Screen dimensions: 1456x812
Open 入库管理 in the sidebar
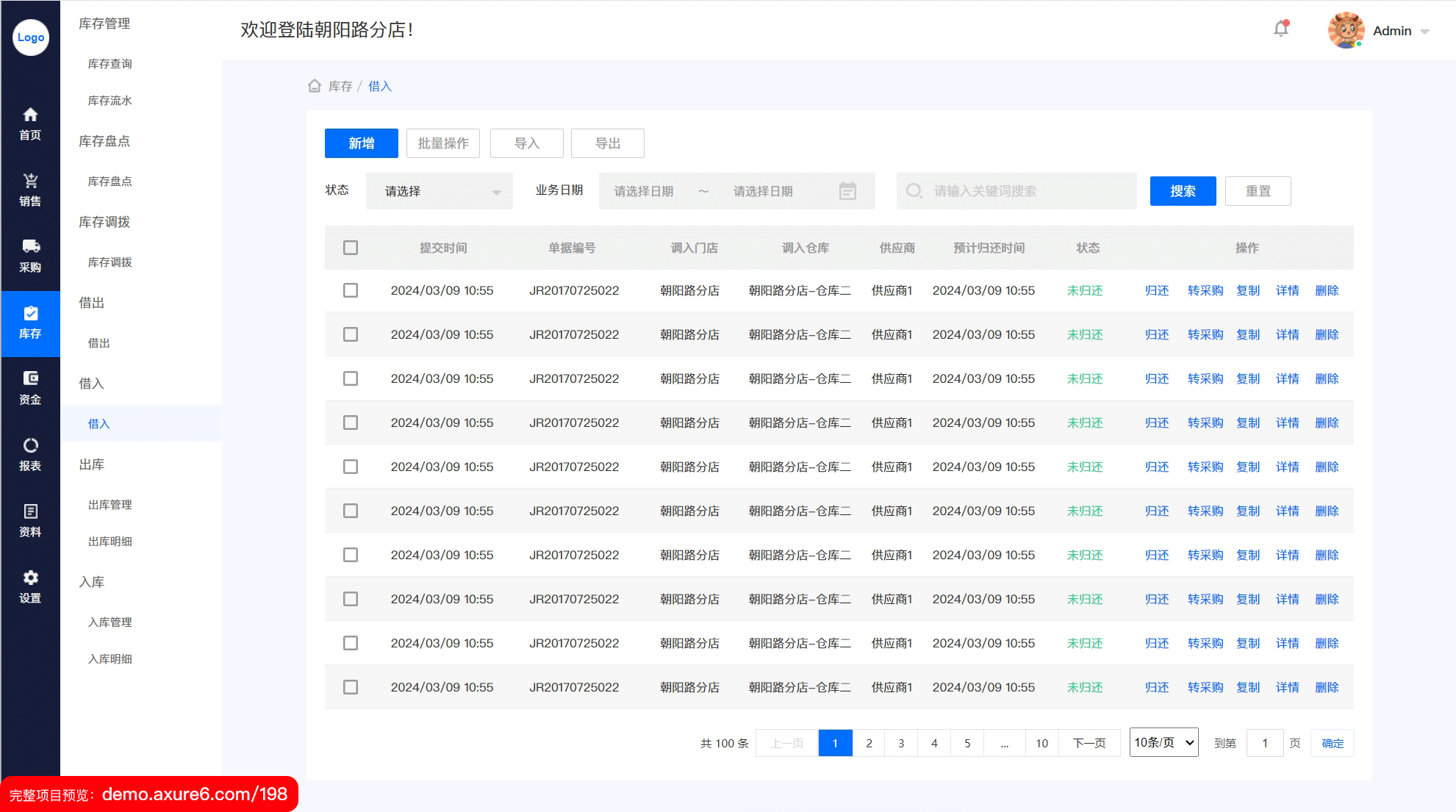[110, 622]
